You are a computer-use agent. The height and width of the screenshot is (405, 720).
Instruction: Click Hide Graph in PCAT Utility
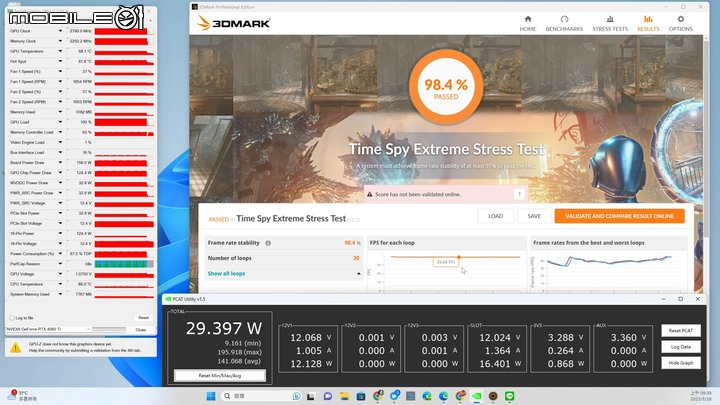[681, 363]
